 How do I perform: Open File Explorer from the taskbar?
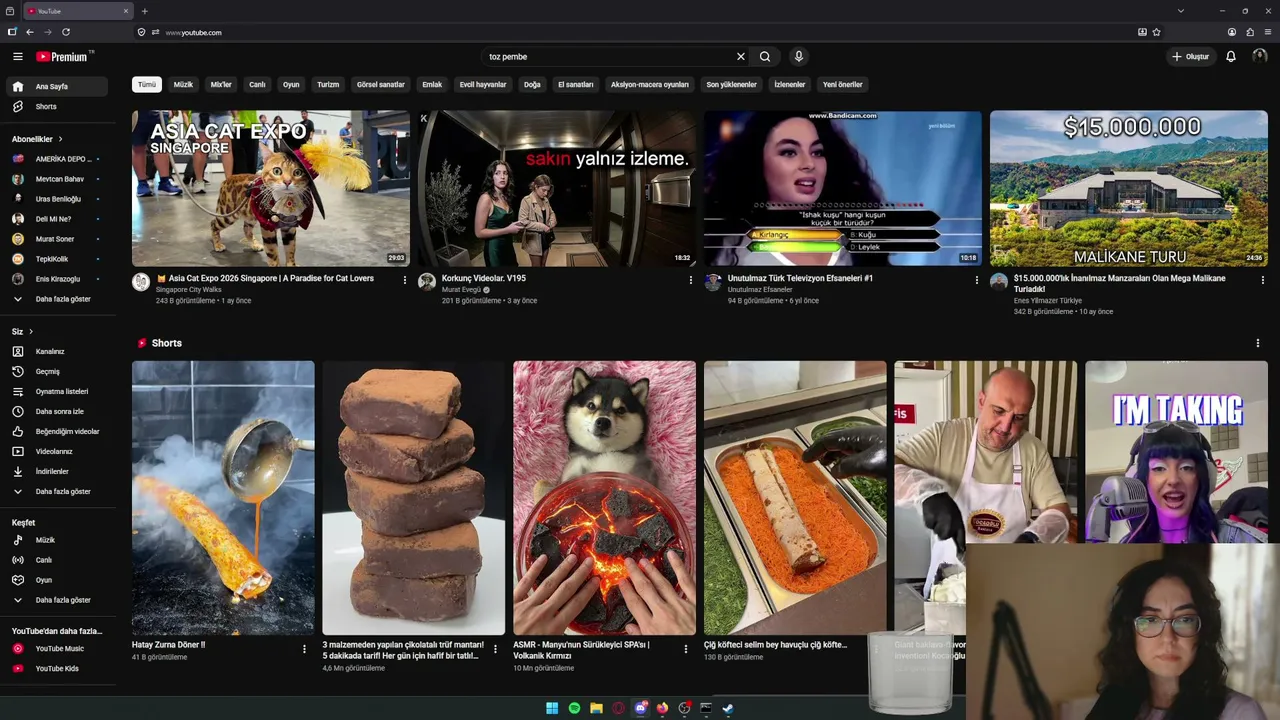click(x=596, y=708)
